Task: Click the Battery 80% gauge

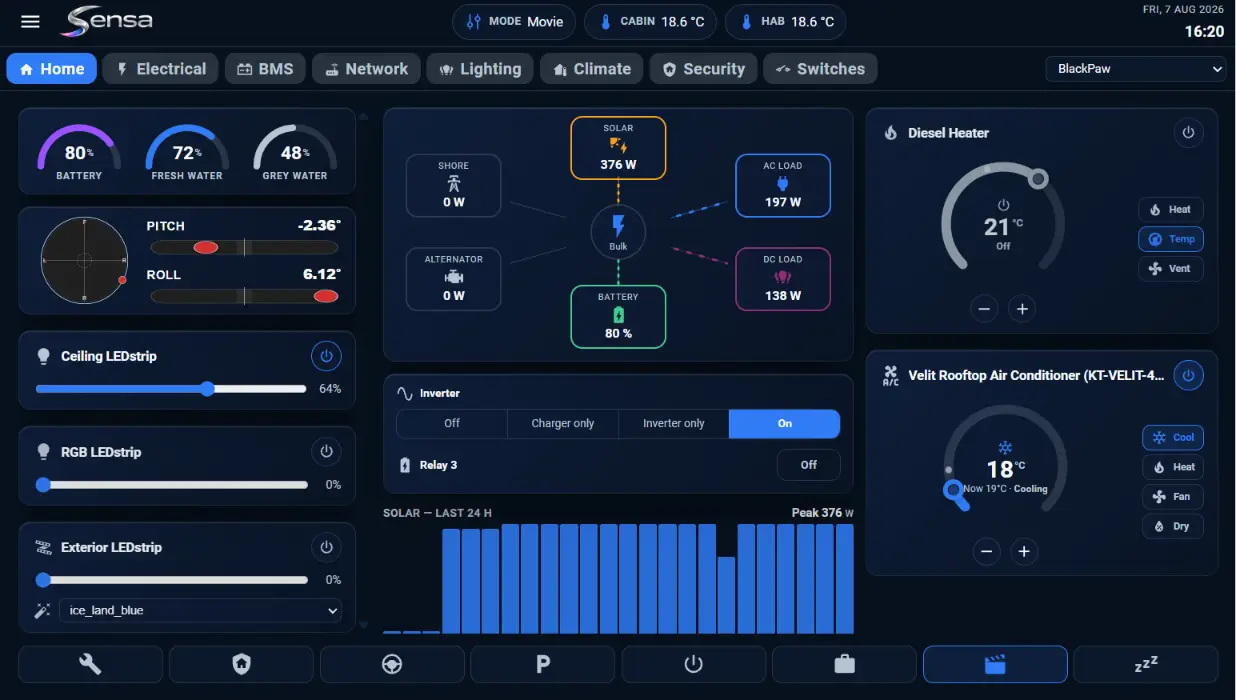Action: point(79,152)
